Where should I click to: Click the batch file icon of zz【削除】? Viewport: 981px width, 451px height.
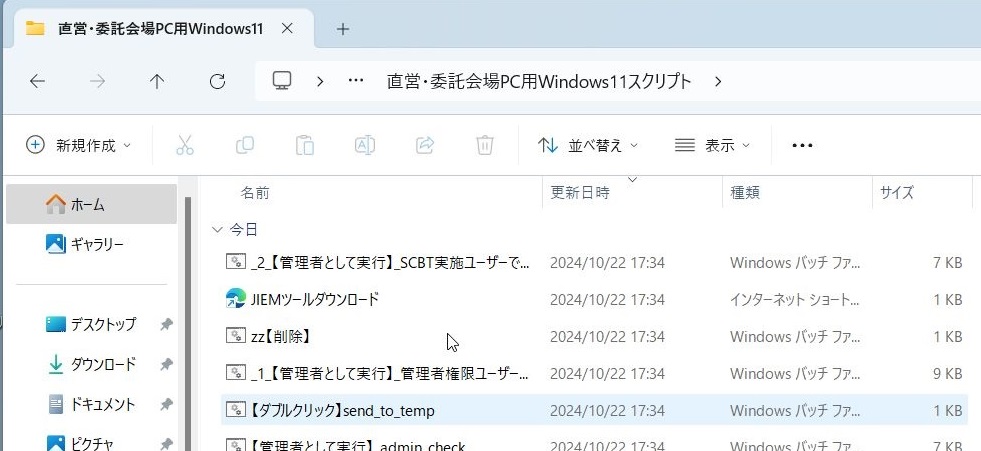[x=235, y=335]
